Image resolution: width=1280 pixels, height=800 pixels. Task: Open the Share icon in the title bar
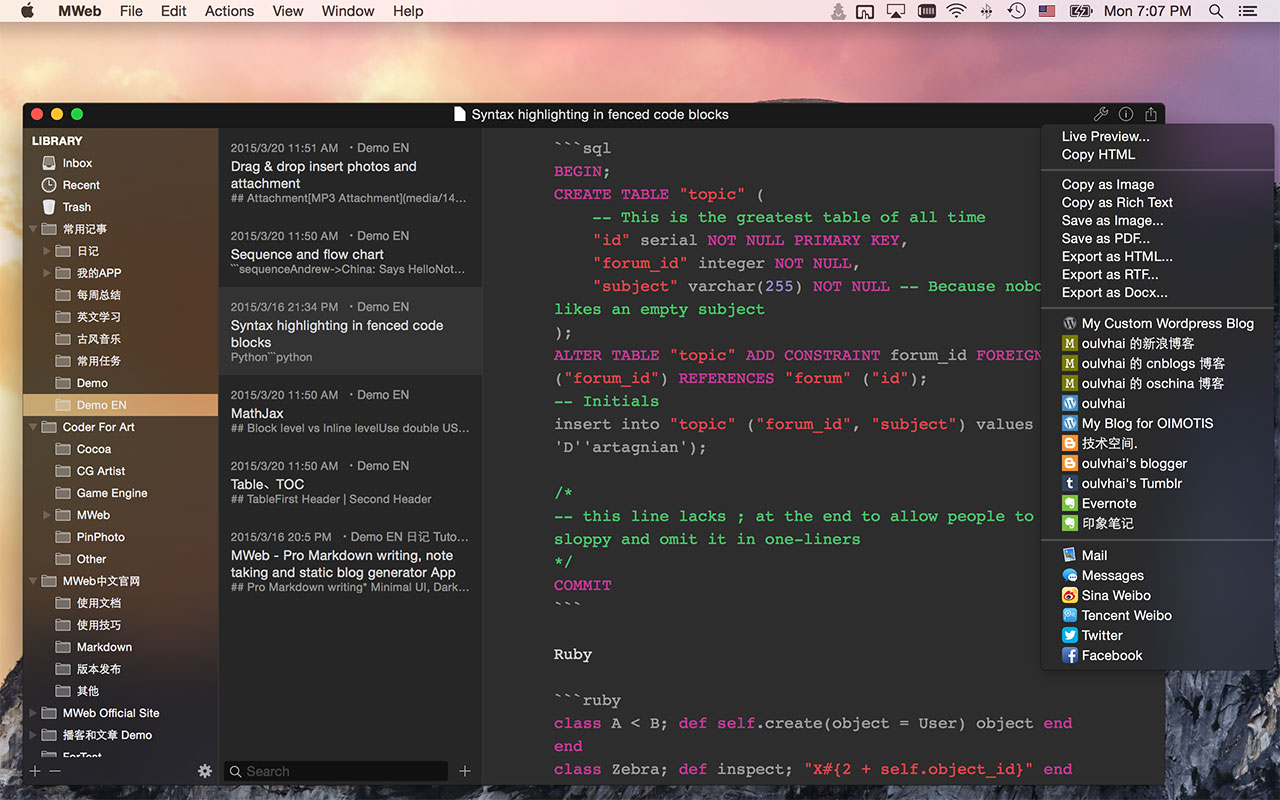[x=1151, y=113]
